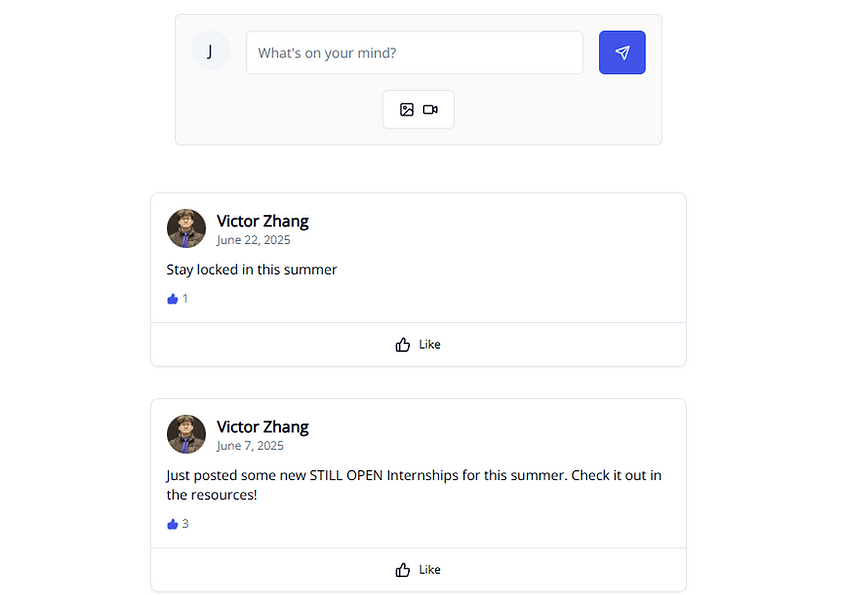View the 1 like count on first post
Viewport: 849px width, 595px height.
(x=178, y=298)
